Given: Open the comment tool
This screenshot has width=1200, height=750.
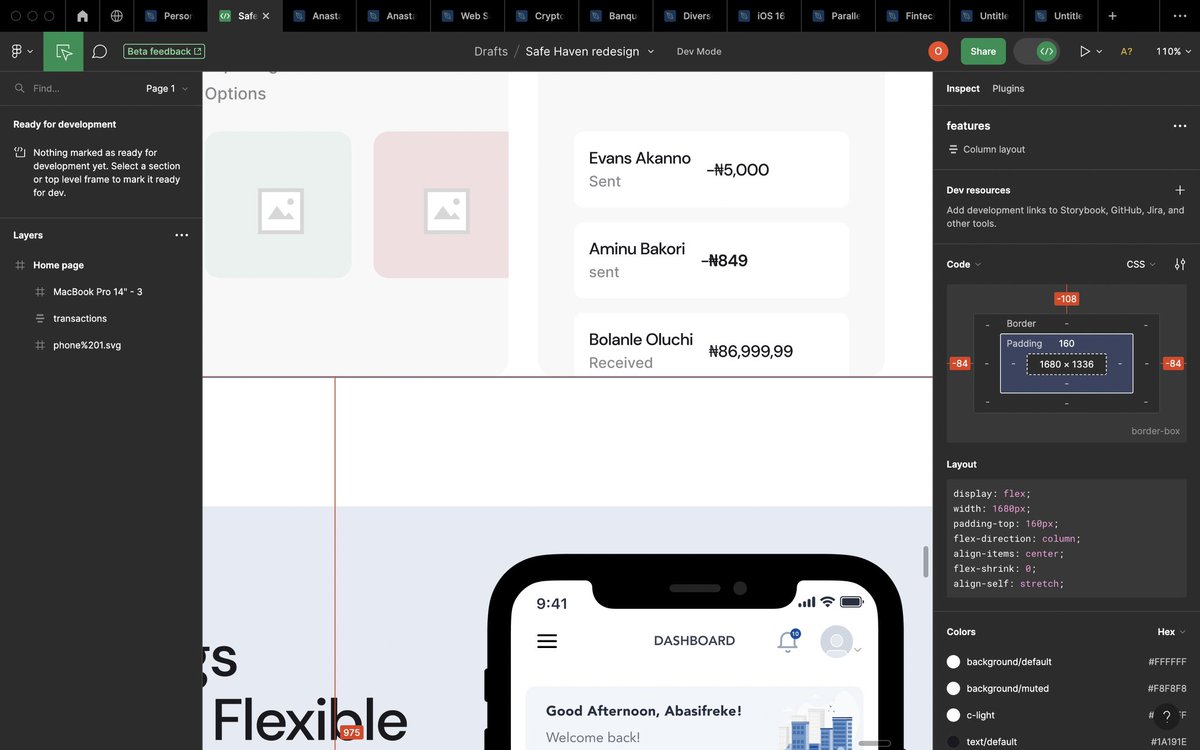Looking at the screenshot, I should (x=99, y=51).
